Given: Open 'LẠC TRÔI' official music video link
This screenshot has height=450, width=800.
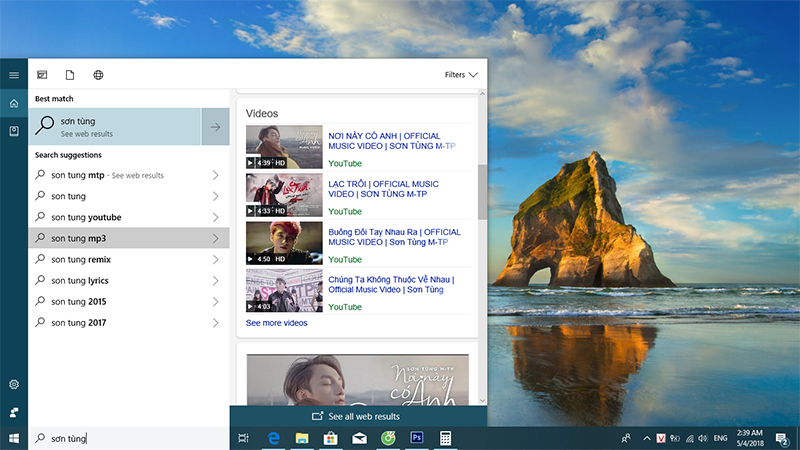Looking at the screenshot, I should click(x=383, y=189).
